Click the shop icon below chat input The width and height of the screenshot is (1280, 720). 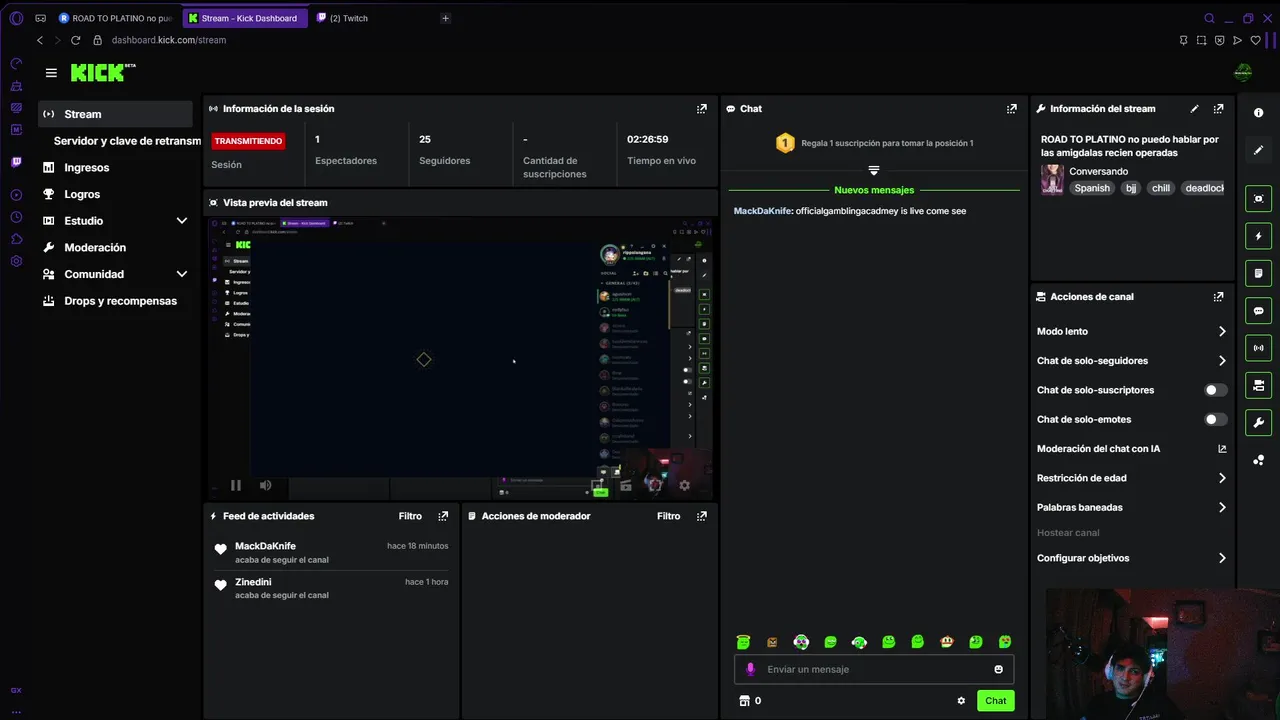click(744, 701)
